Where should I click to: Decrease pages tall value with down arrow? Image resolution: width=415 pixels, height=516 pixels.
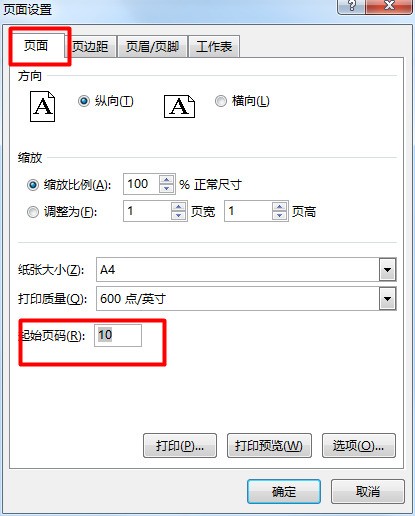pos(279,215)
